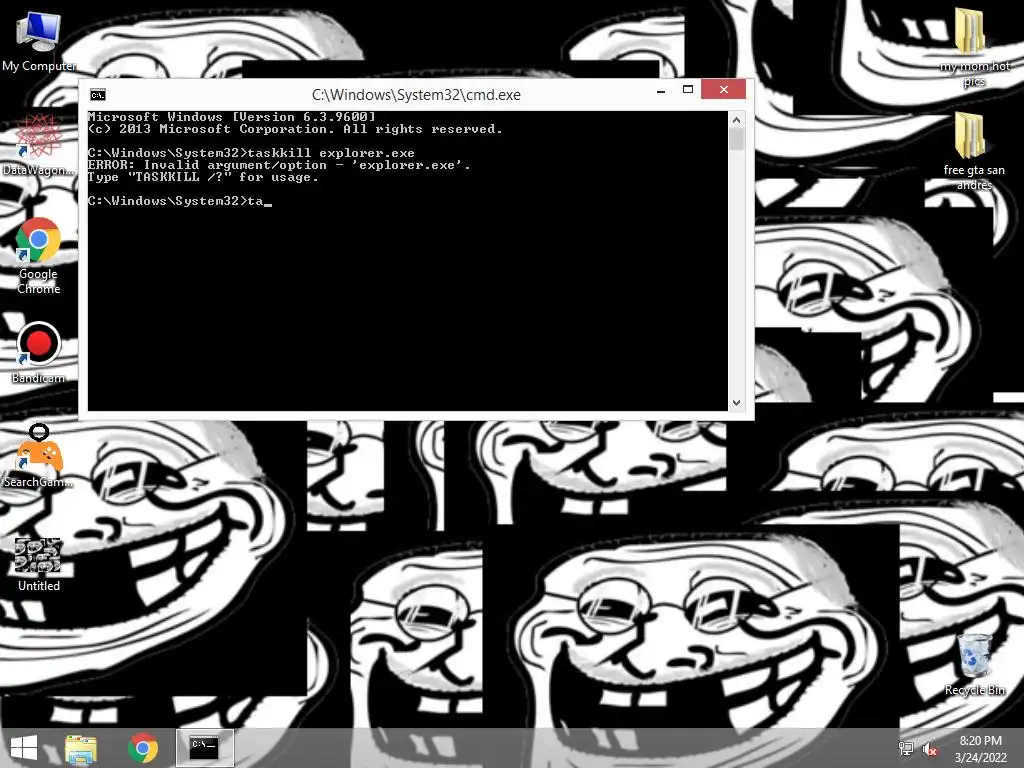1024x768 pixels.
Task: Click cmd scrollbar up arrow
Action: point(737,120)
